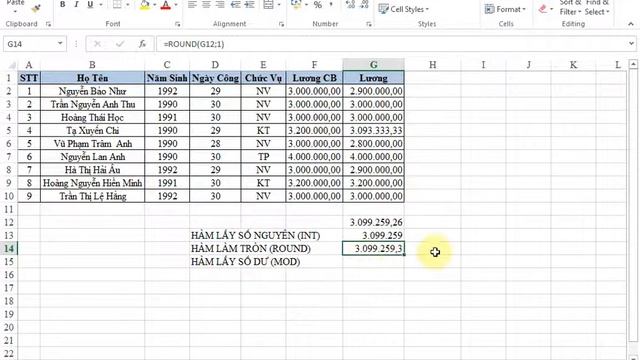Open the fill color dropdown arrow
This screenshot has width=640, height=360.
[155, 5]
